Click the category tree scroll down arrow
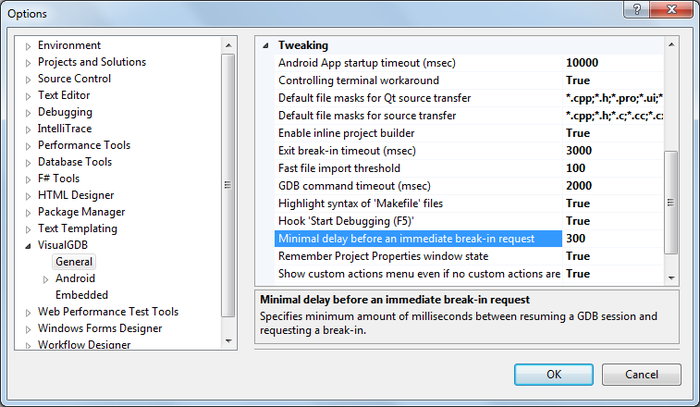The width and height of the screenshot is (700, 407). coord(229,341)
